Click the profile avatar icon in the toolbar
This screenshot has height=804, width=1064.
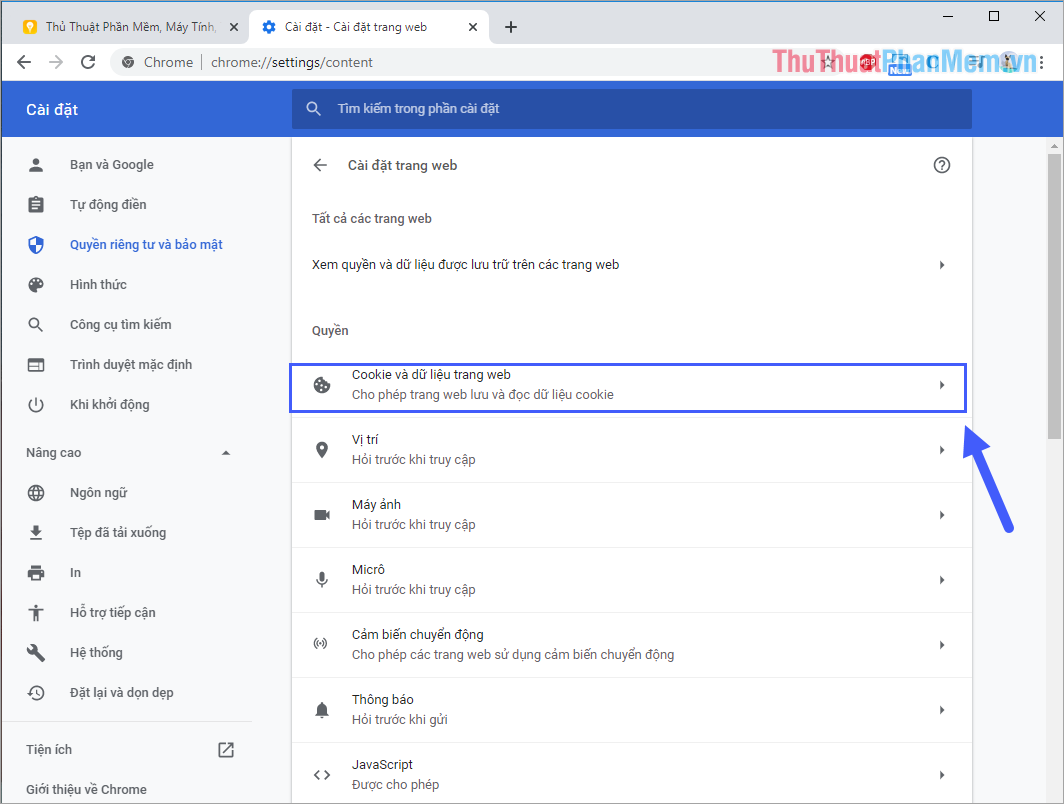[1011, 61]
